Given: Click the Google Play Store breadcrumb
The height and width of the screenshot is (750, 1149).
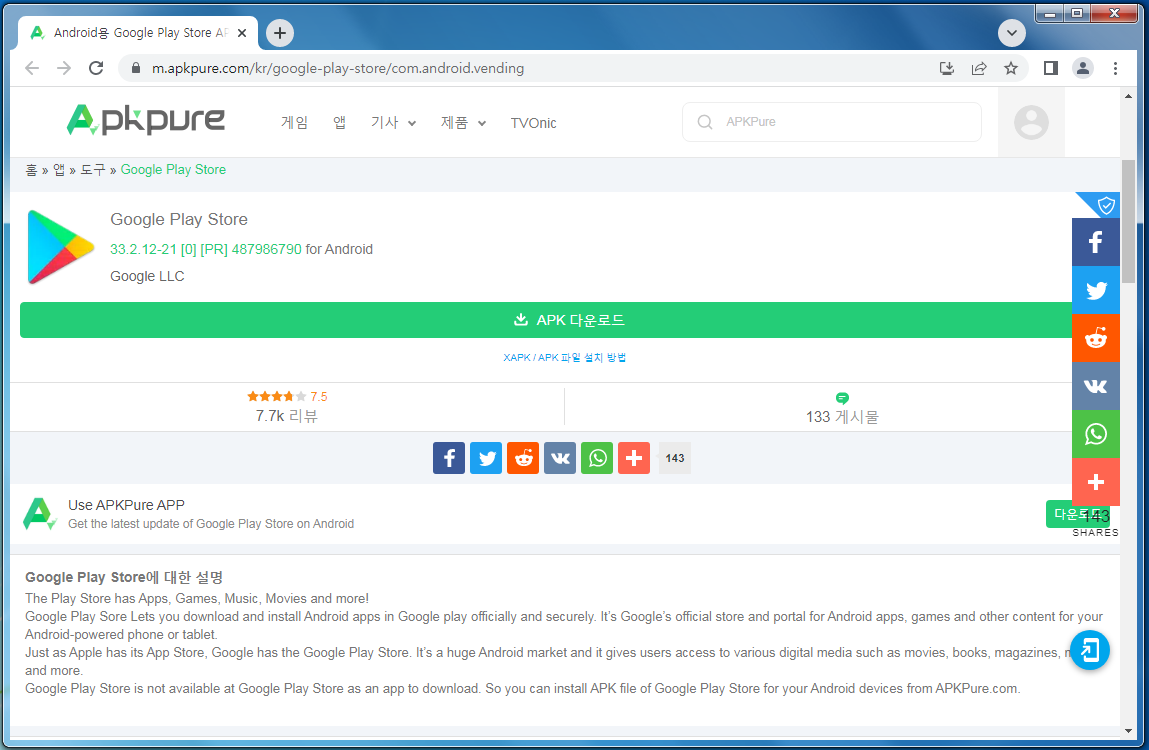Looking at the screenshot, I should coord(173,169).
